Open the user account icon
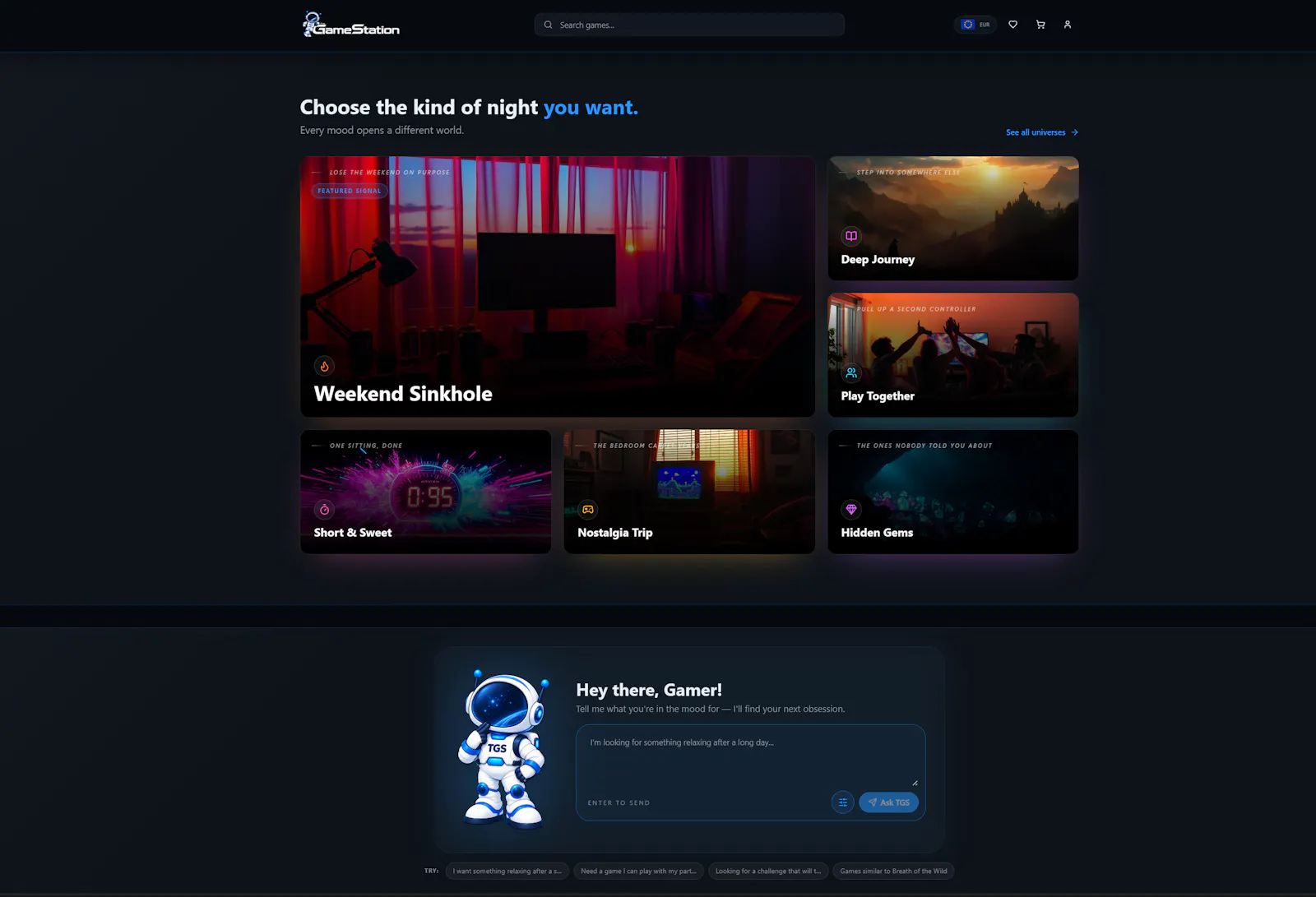 click(x=1068, y=25)
